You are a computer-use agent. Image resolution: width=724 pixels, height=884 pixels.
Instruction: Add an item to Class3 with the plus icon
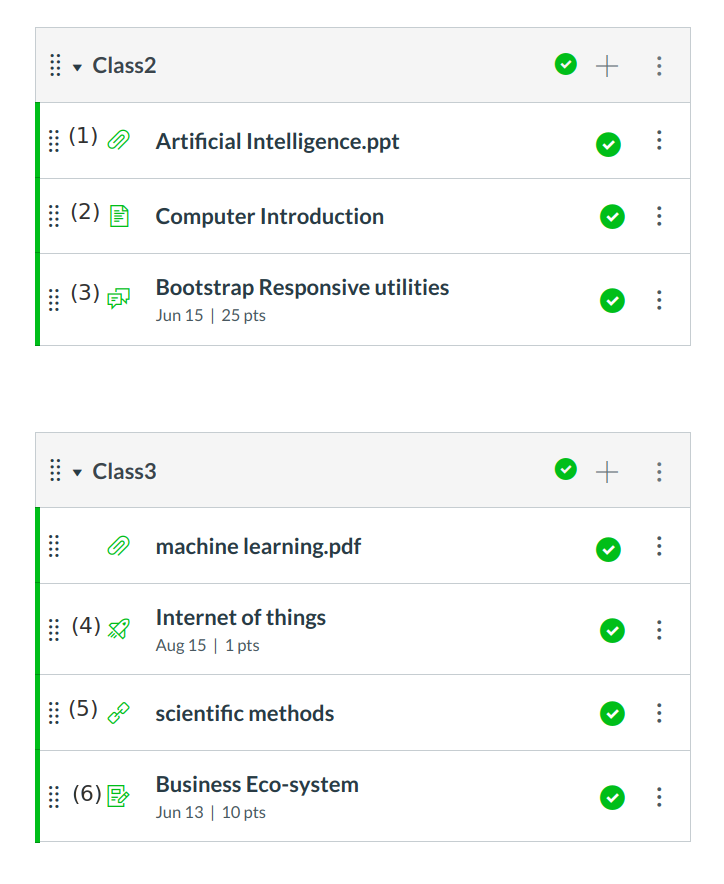[607, 472]
